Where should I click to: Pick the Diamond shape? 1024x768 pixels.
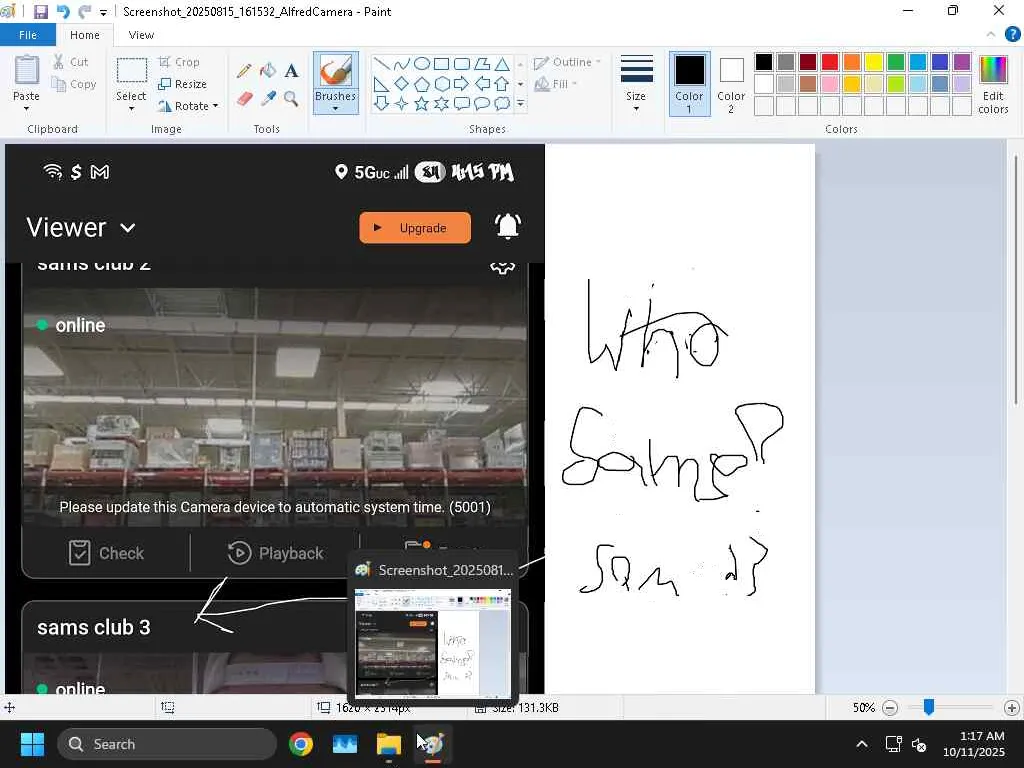click(402, 84)
